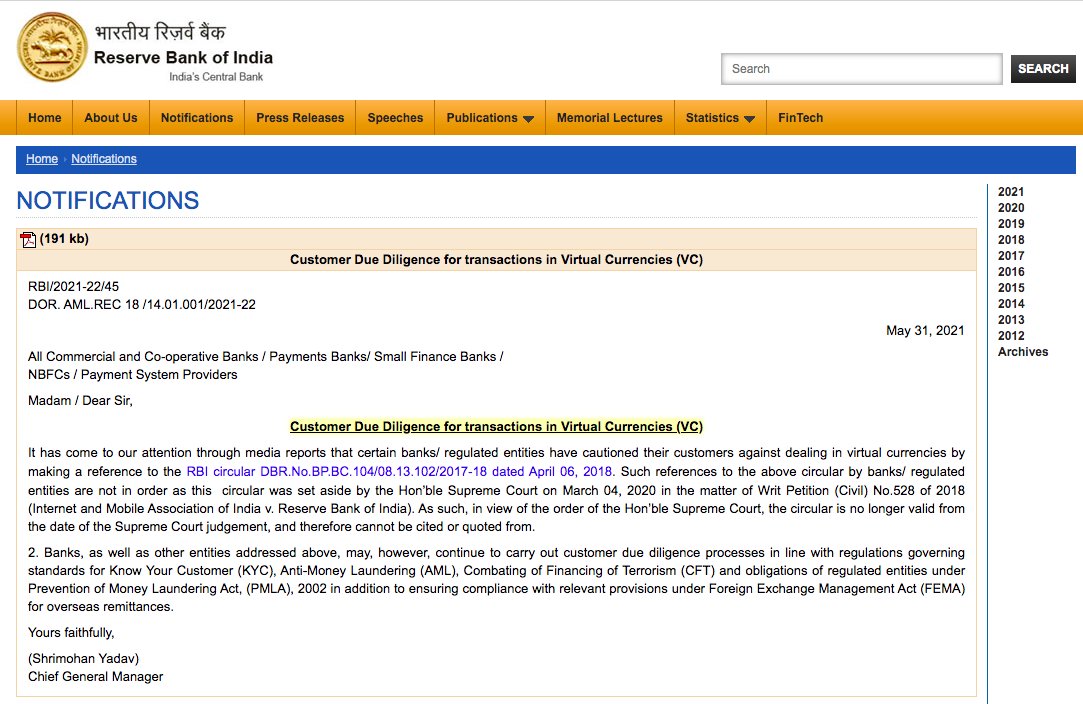
Task: Click the SEARCH button
Action: click(1043, 68)
